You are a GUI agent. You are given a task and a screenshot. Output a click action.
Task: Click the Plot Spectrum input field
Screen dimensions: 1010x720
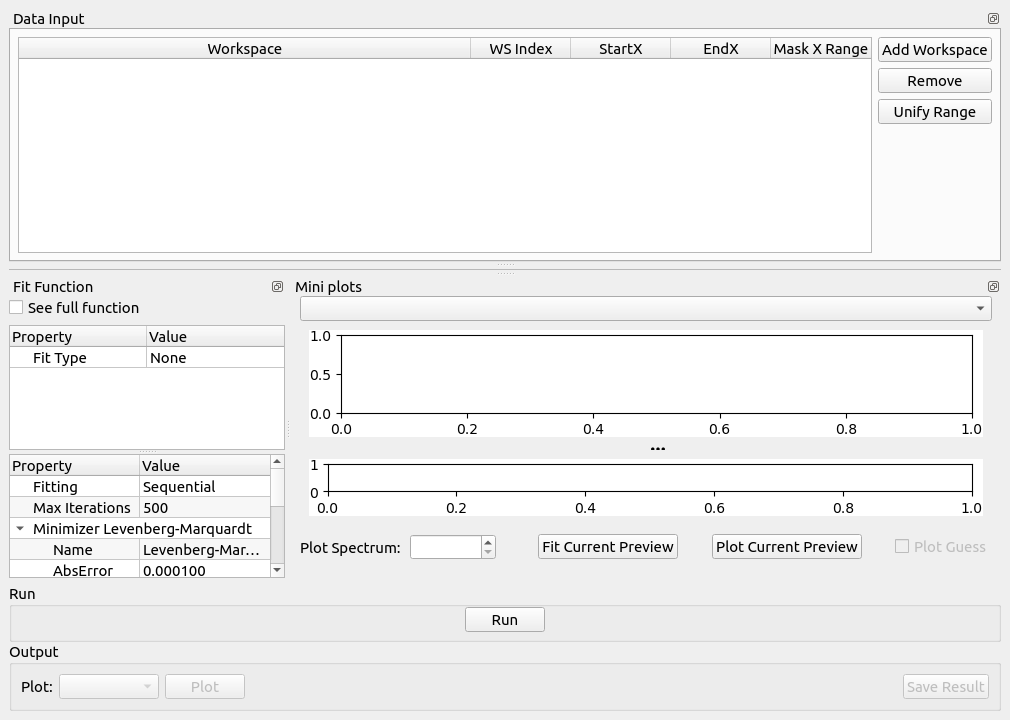click(x=446, y=547)
